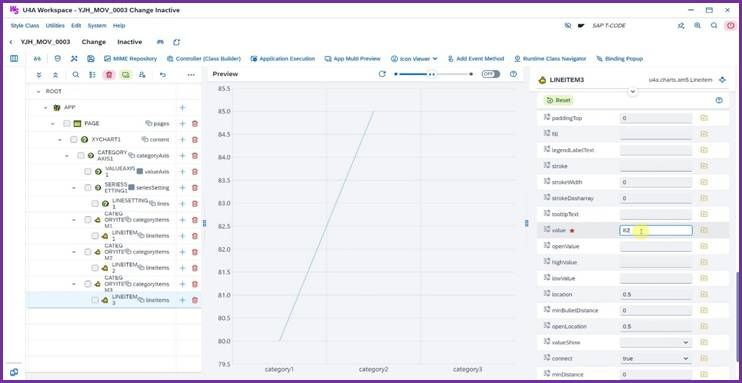The width and height of the screenshot is (742, 383).
Task: Click the binding folder icon for value property
Action: [x=704, y=230]
